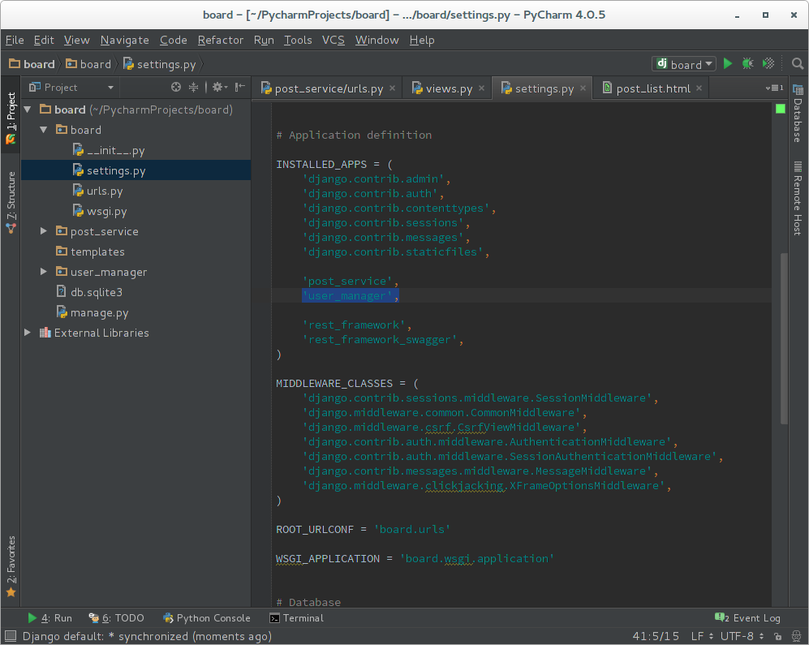Image resolution: width=809 pixels, height=645 pixels.
Task: Open the Refactor menu
Action: pyautogui.click(x=220, y=40)
